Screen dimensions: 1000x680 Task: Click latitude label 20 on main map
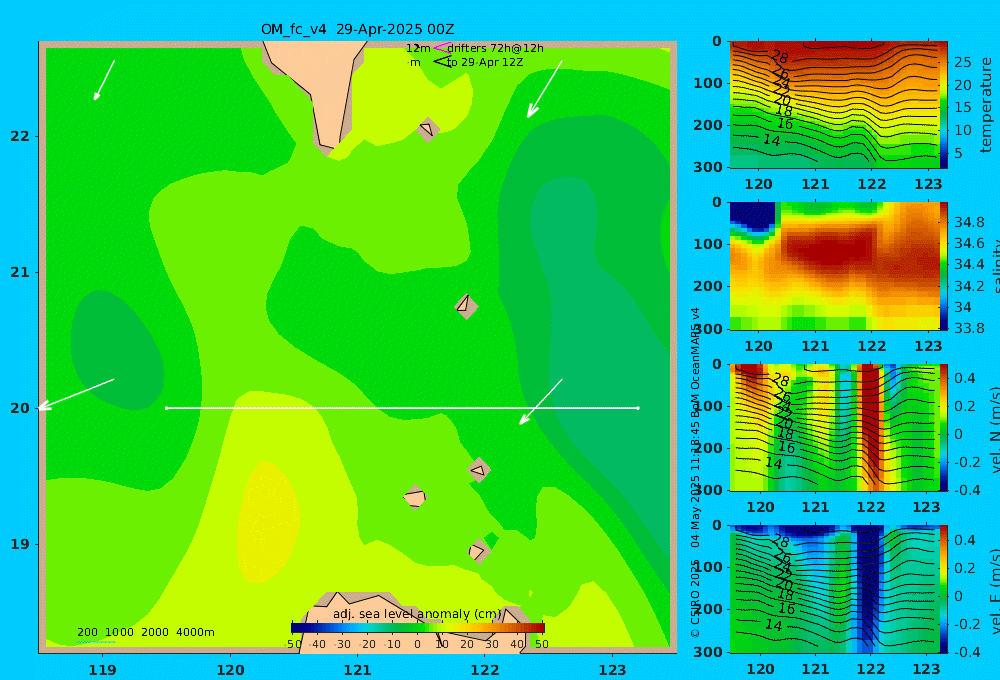tap(20, 408)
